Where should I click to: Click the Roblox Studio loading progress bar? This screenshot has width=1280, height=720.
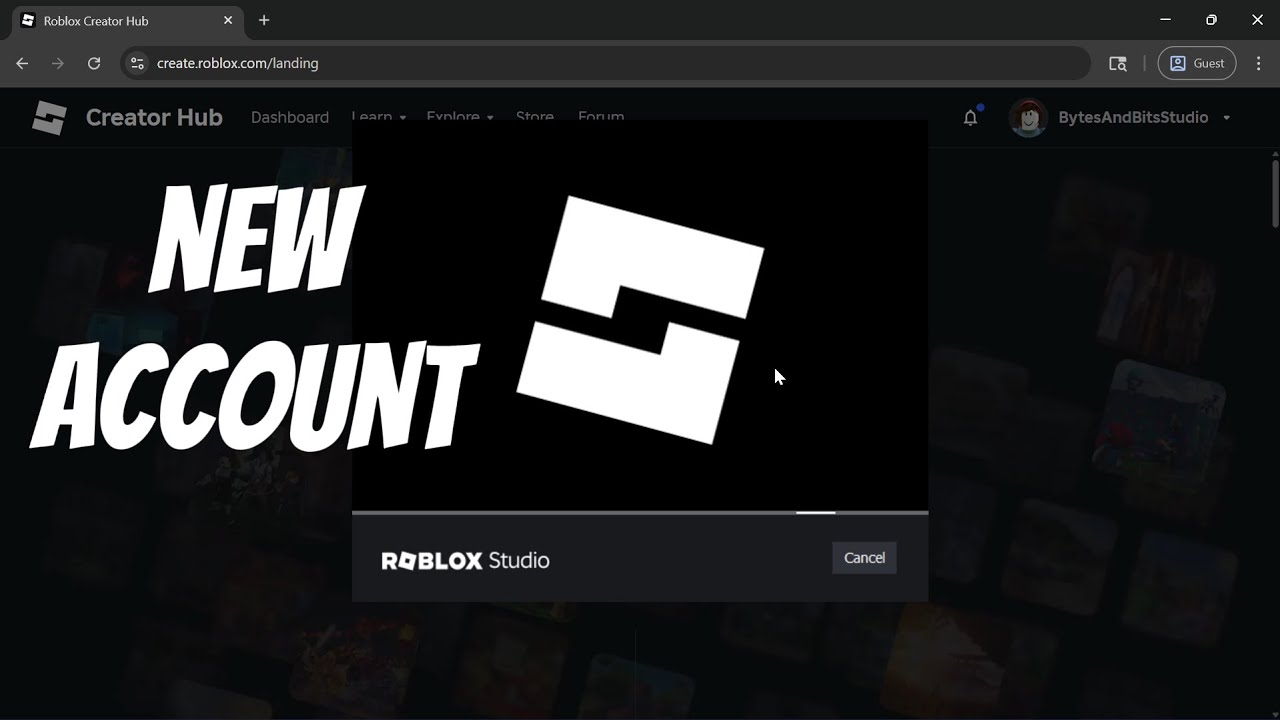[640, 513]
